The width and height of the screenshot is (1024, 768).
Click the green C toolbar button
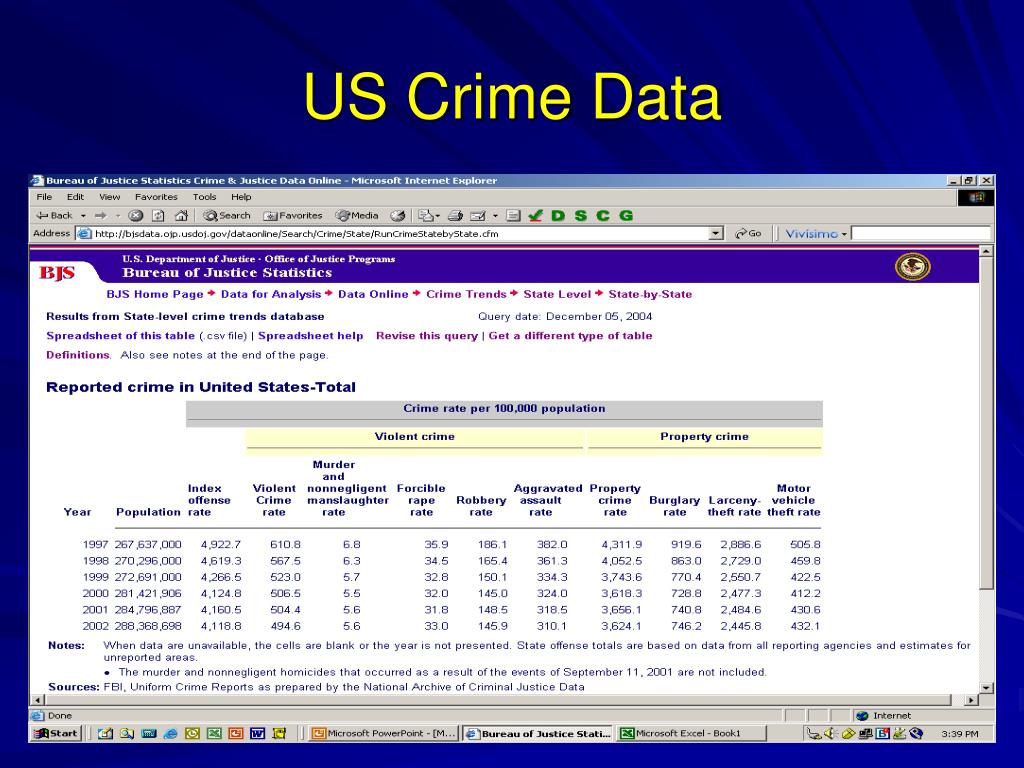pos(603,216)
